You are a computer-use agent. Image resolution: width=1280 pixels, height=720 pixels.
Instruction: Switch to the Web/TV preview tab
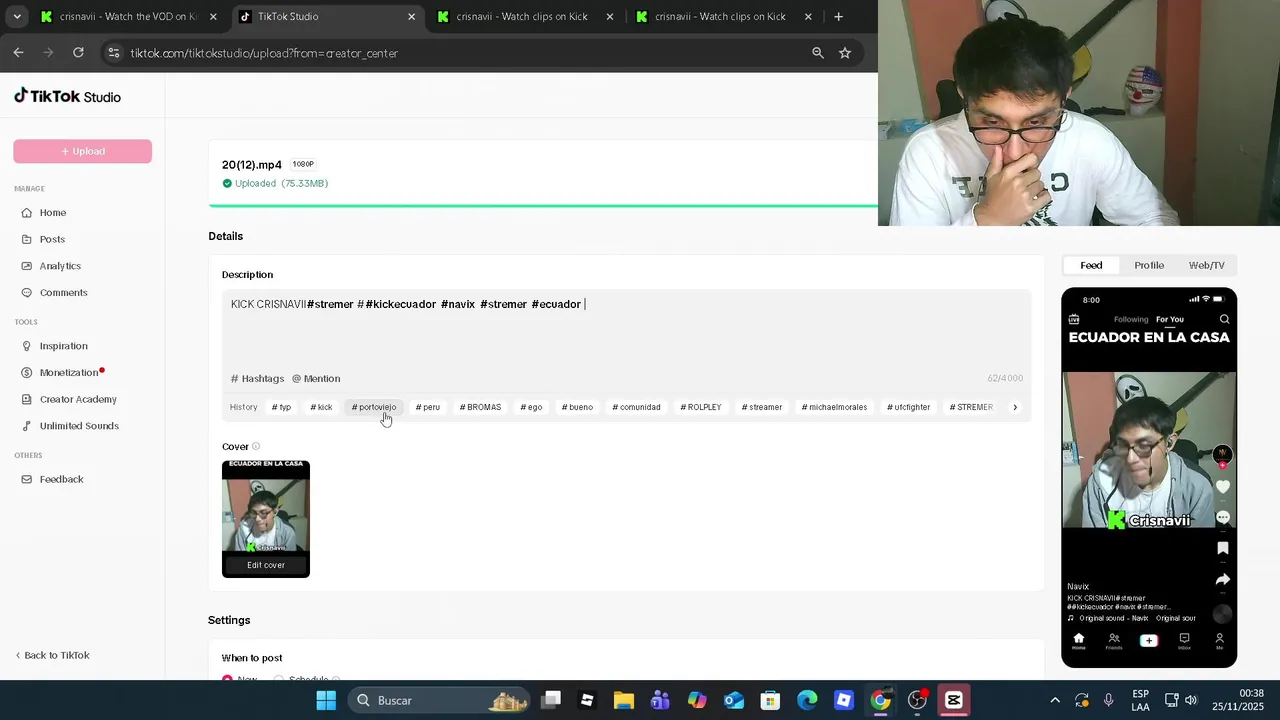(1206, 265)
